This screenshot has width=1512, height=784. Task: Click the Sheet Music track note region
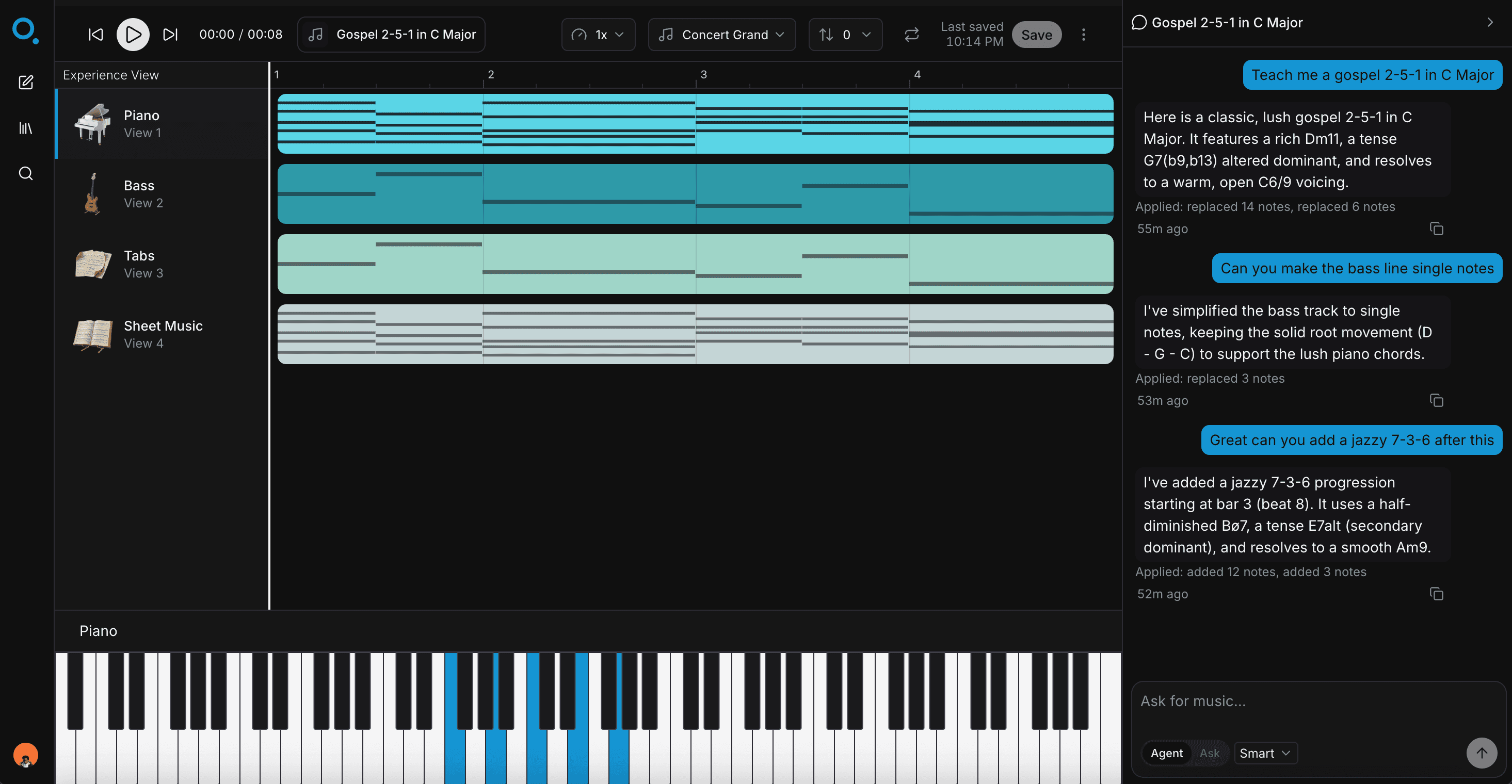696,334
